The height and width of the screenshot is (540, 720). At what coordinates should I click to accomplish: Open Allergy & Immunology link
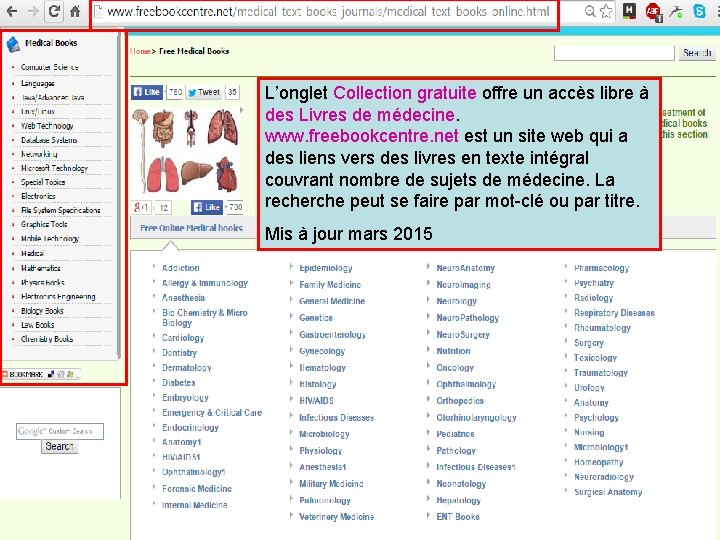click(x=205, y=283)
